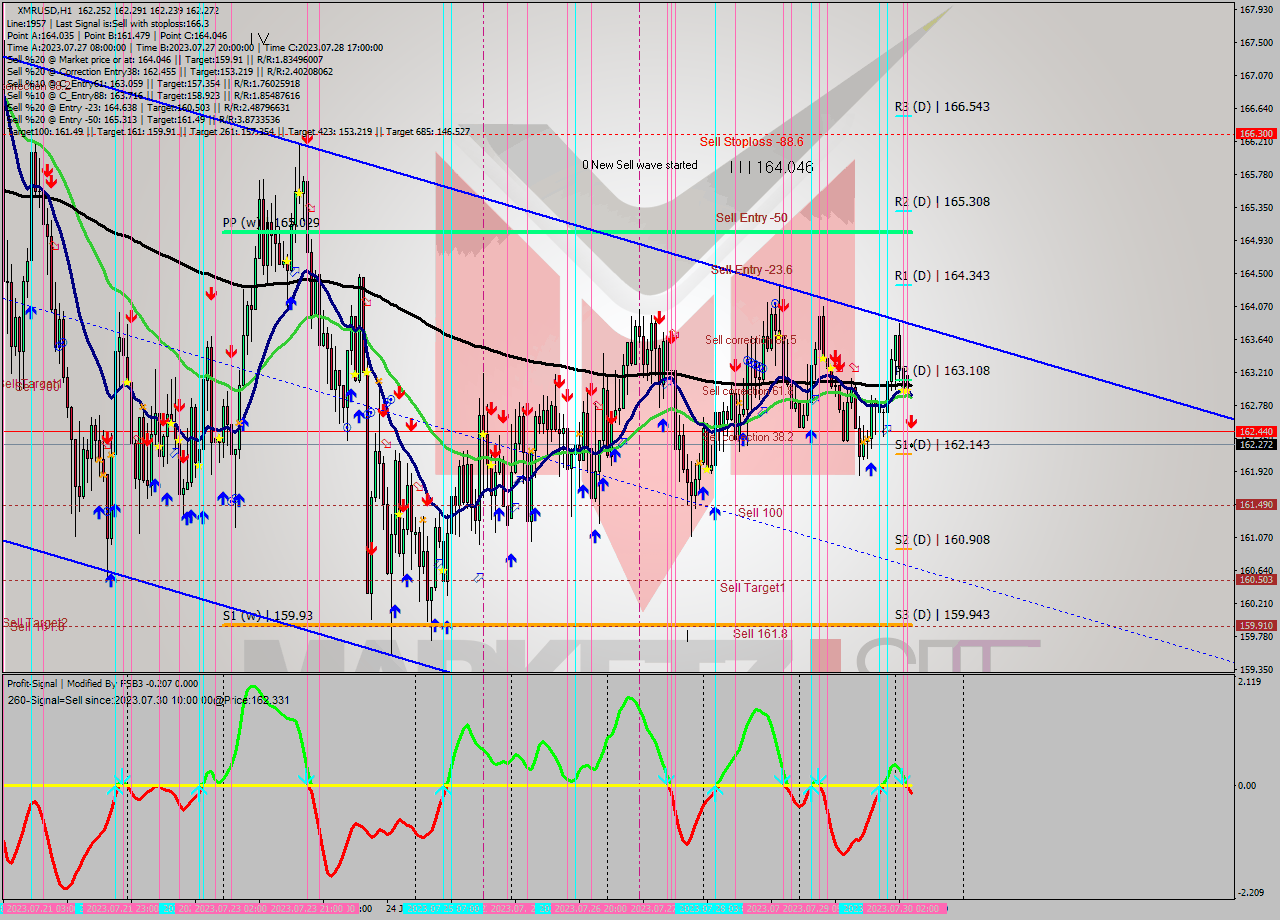Click the red sell arrow above the S1 (D) label

tap(911, 422)
